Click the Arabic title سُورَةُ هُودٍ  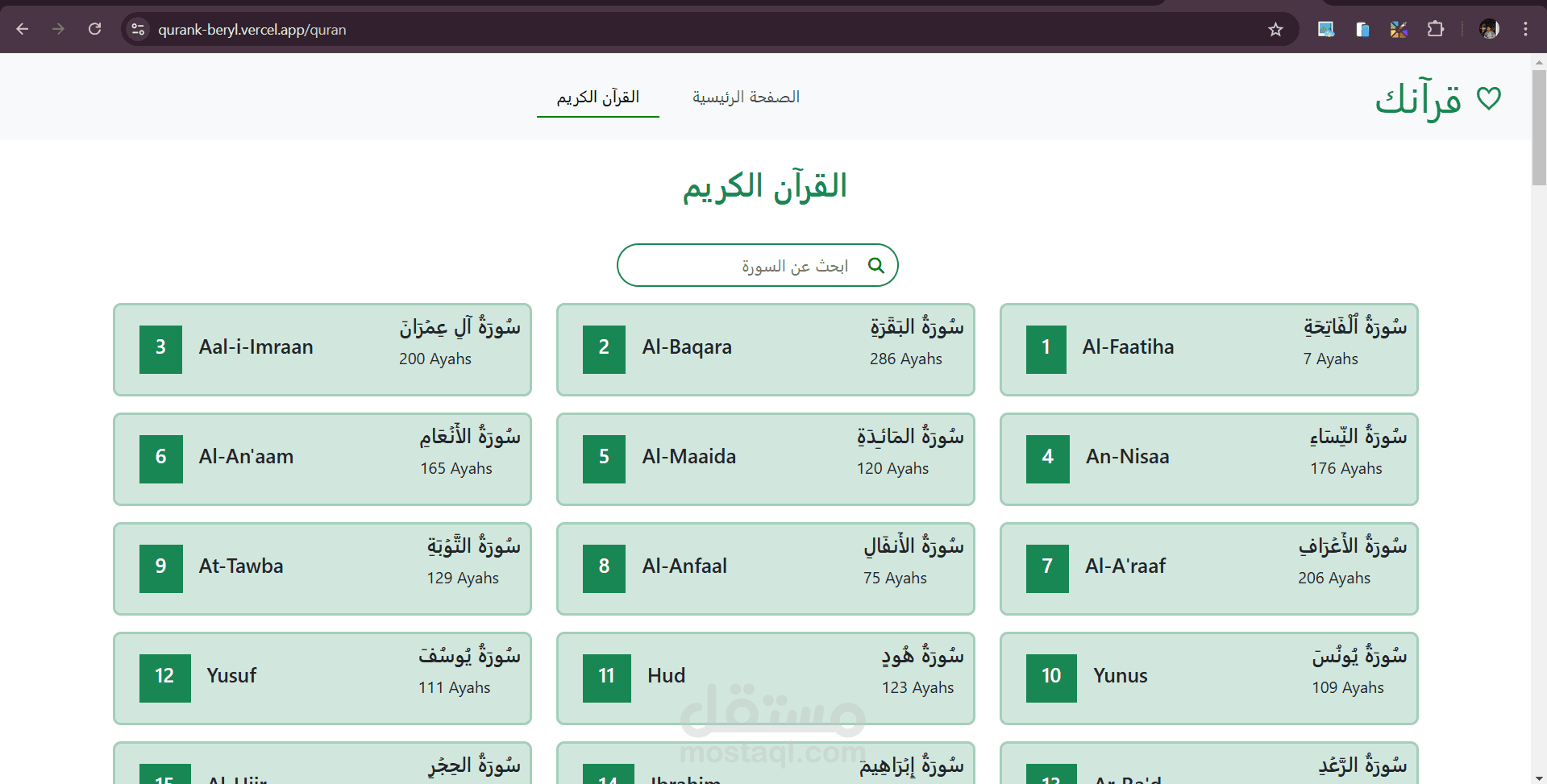point(922,655)
